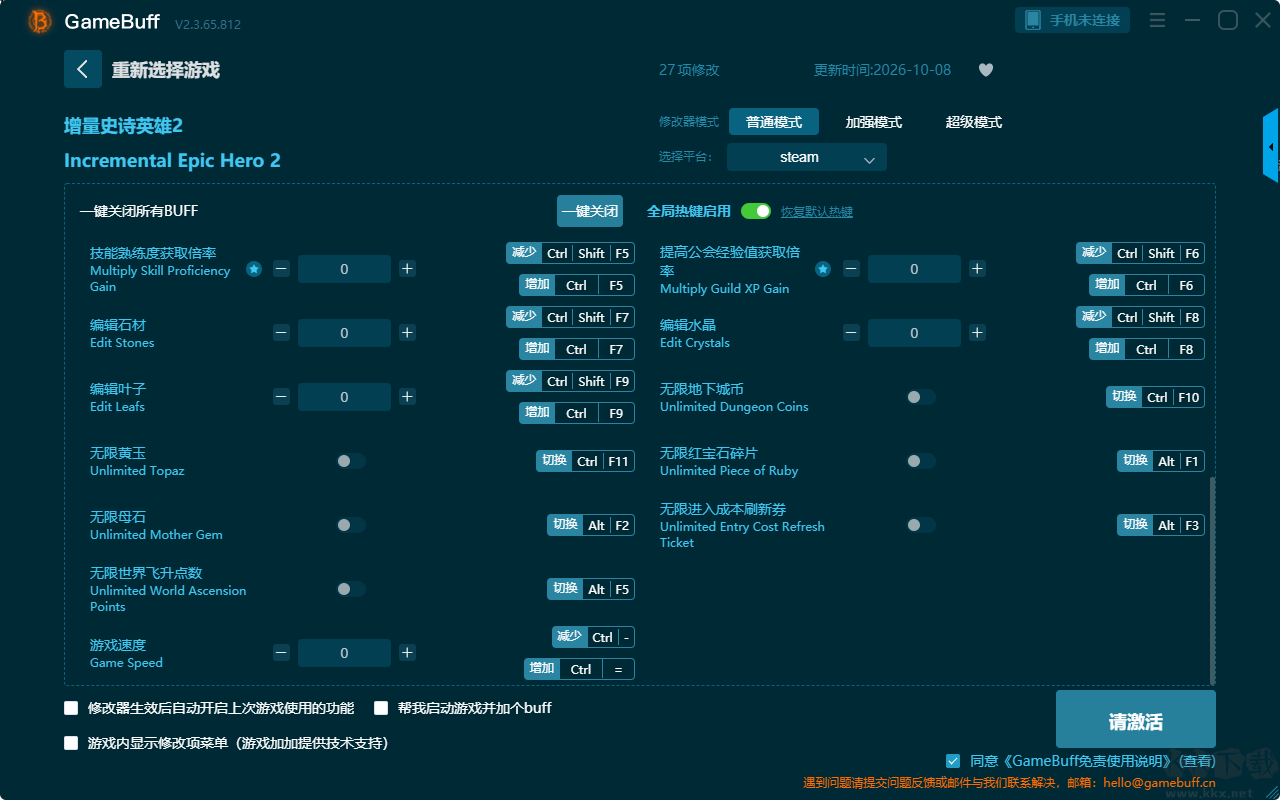The width and height of the screenshot is (1280, 800).
Task: Click plus icon for Edit Crystals
Action: click(x=977, y=333)
